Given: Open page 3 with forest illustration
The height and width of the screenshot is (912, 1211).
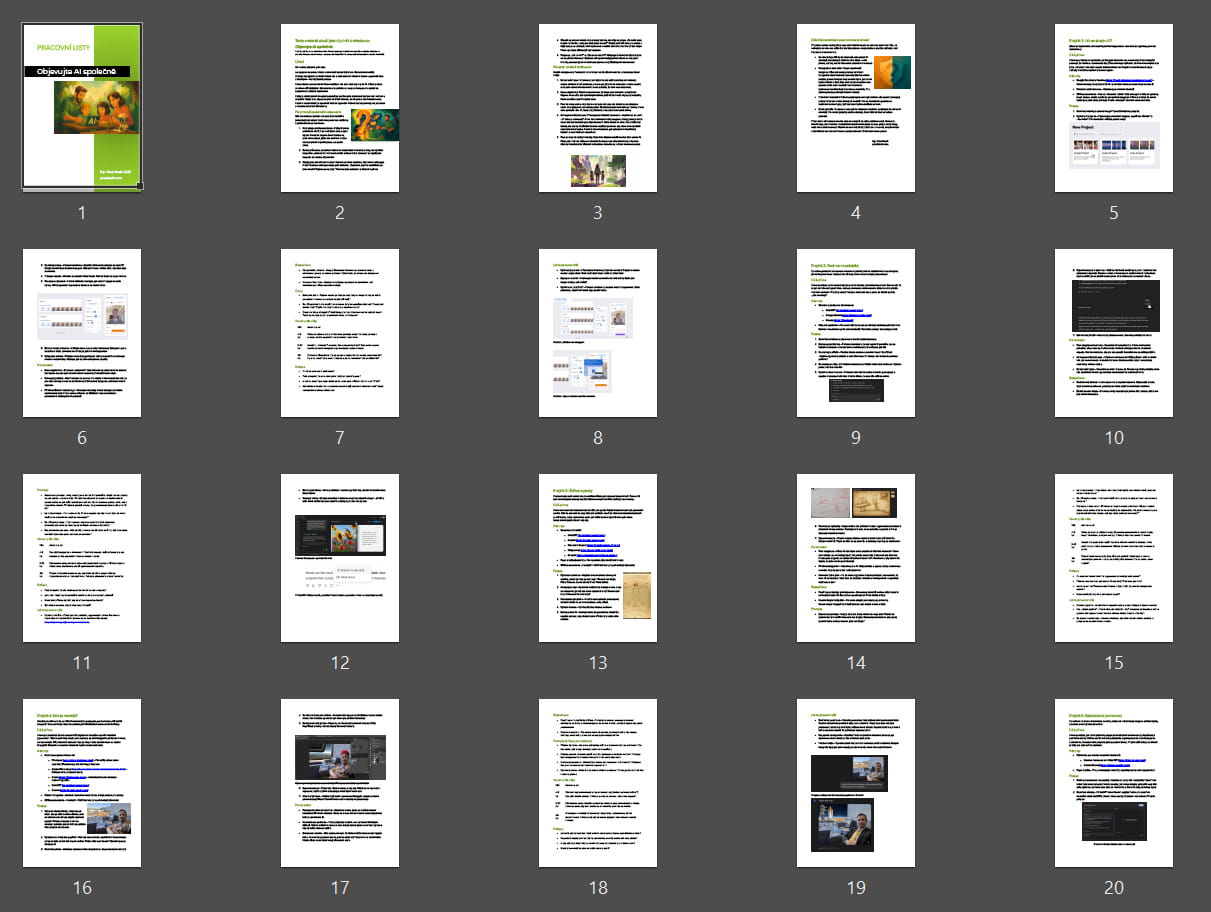Looking at the screenshot, I should point(598,107).
